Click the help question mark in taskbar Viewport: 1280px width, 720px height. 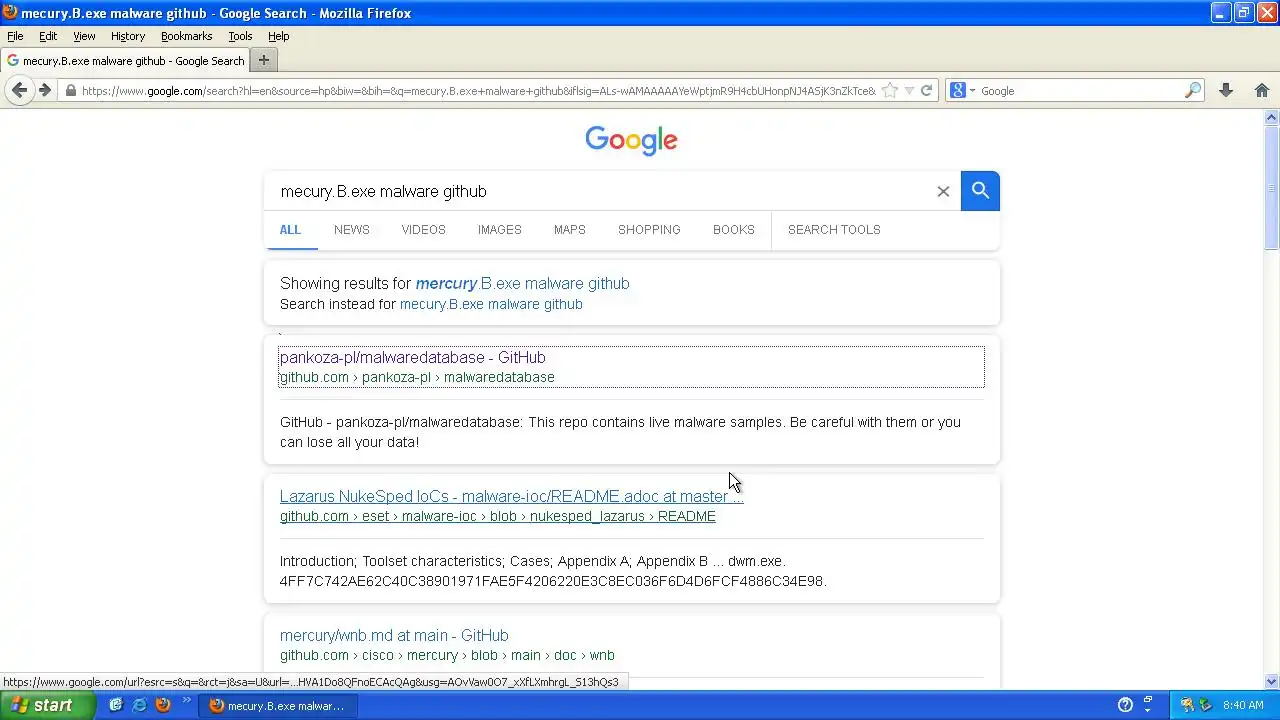(x=1125, y=705)
